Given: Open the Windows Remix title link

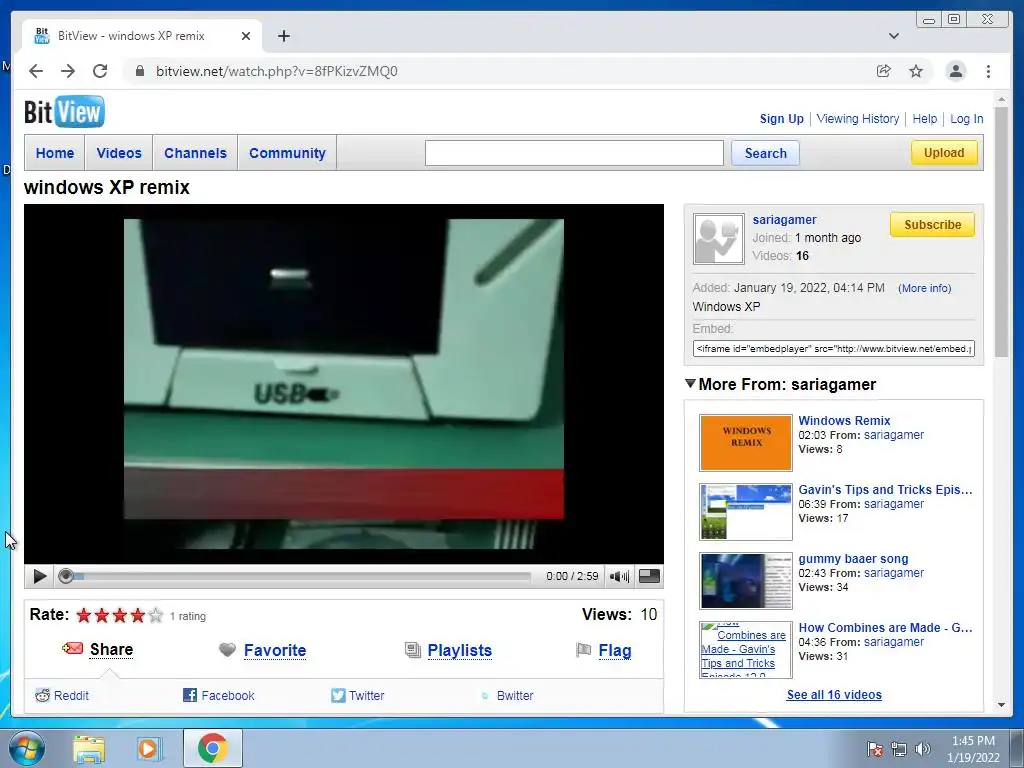Looking at the screenshot, I should point(844,421).
